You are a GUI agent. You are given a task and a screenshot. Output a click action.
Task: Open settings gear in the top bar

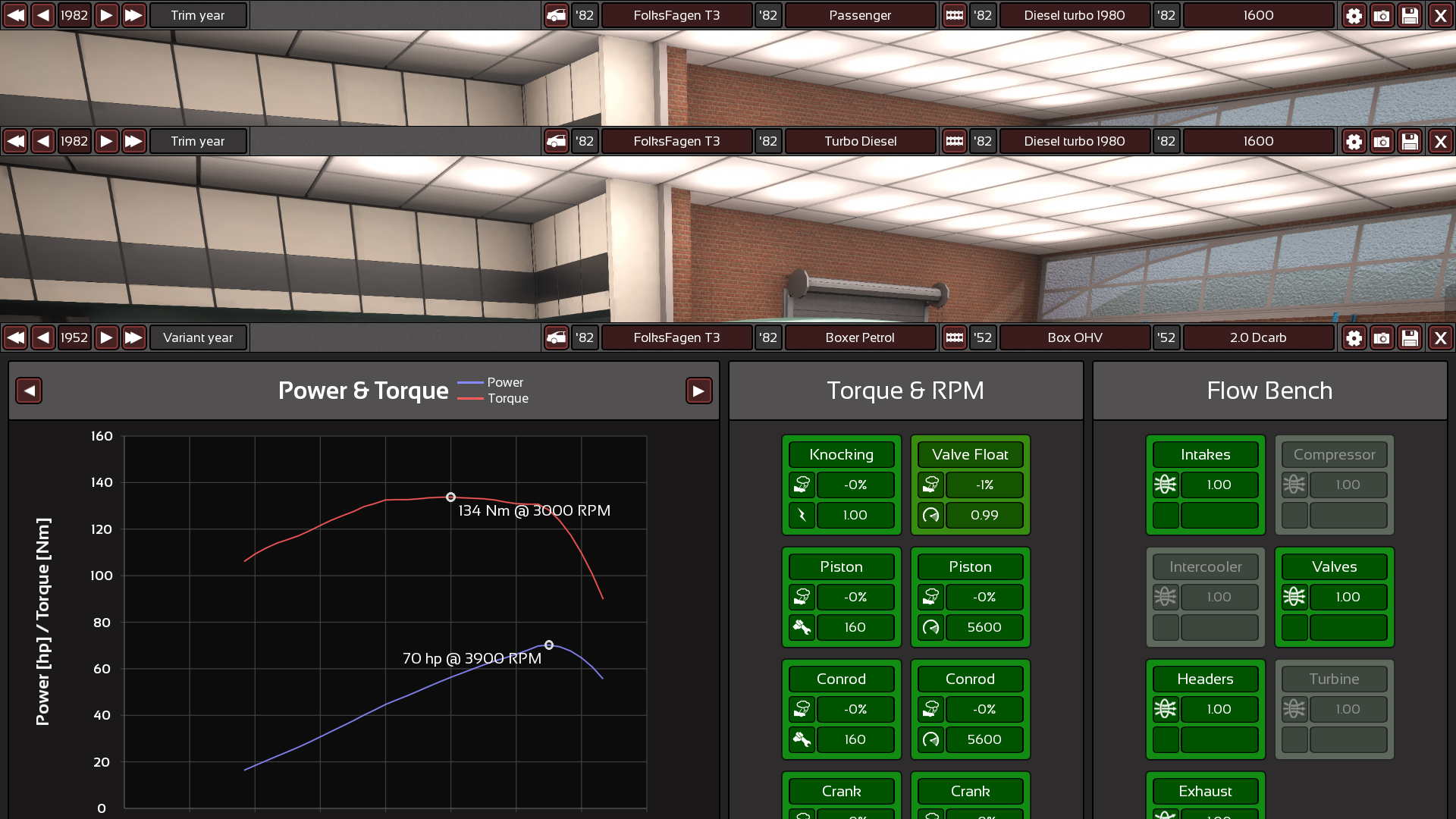pyautogui.click(x=1354, y=15)
